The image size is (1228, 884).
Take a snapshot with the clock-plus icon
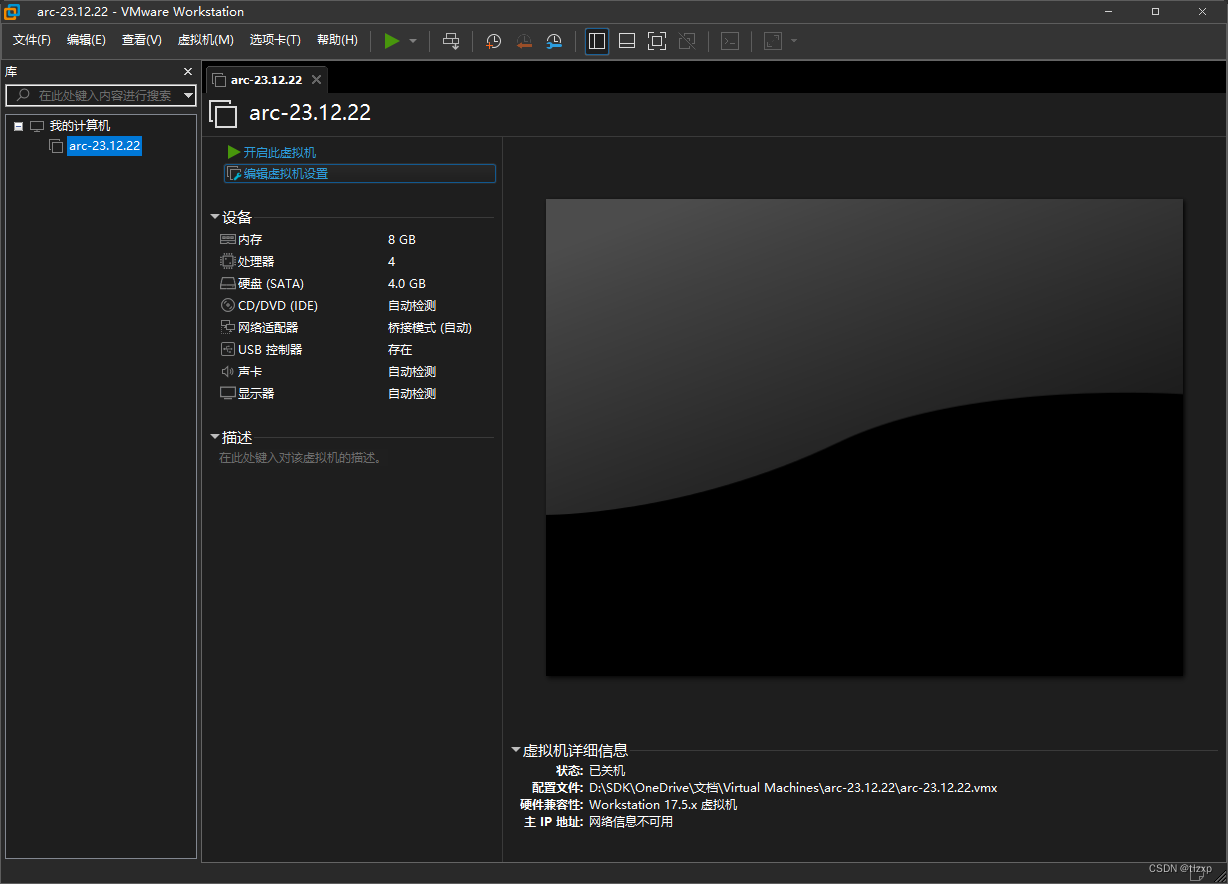click(493, 41)
